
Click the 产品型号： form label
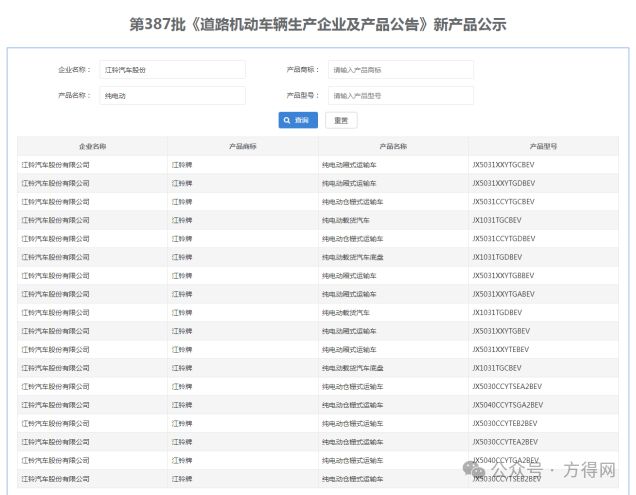pyautogui.click(x=303, y=95)
